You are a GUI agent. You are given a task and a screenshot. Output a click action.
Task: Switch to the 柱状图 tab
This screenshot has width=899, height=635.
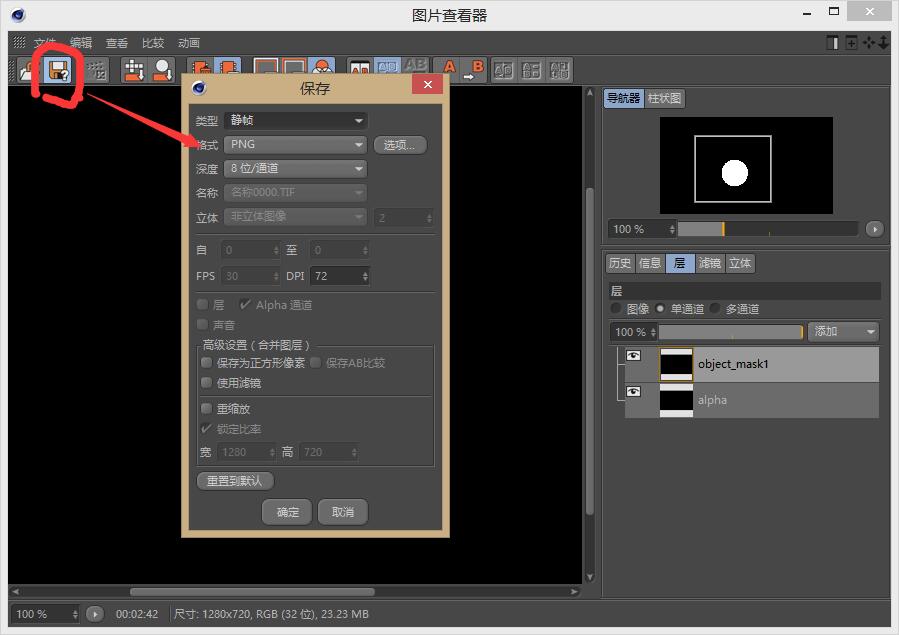click(x=665, y=99)
